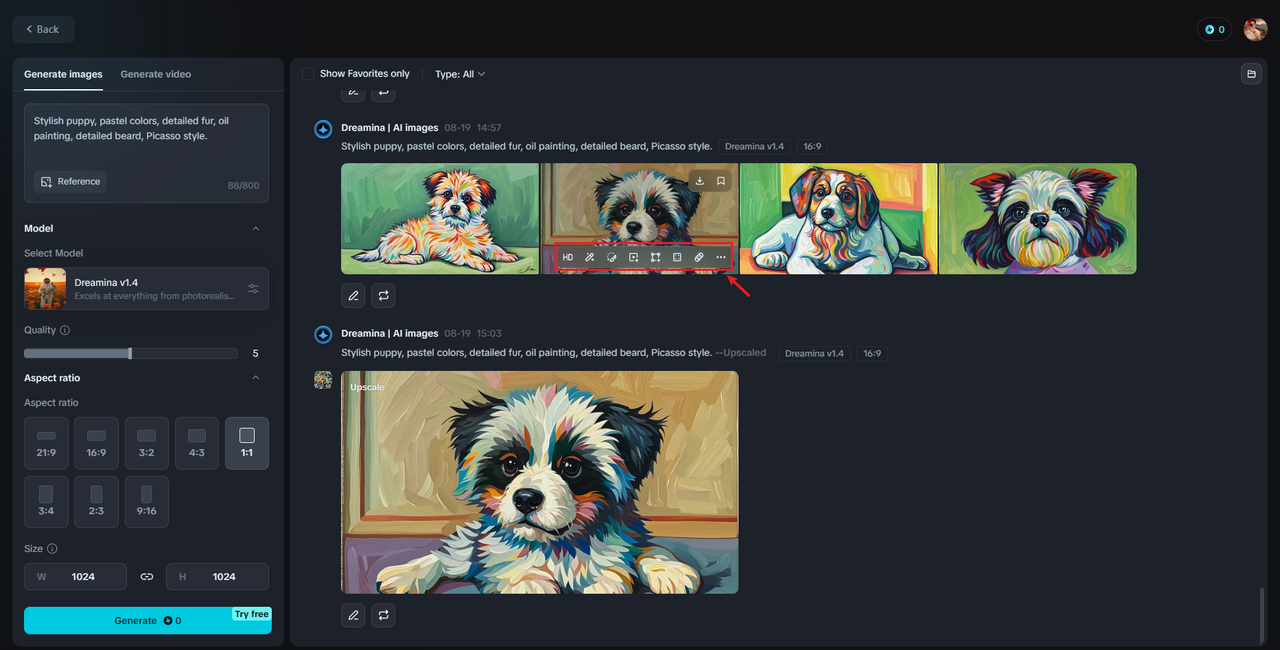The width and height of the screenshot is (1280, 650).
Task: Open the Type: All filter dropdown
Action: (460, 74)
